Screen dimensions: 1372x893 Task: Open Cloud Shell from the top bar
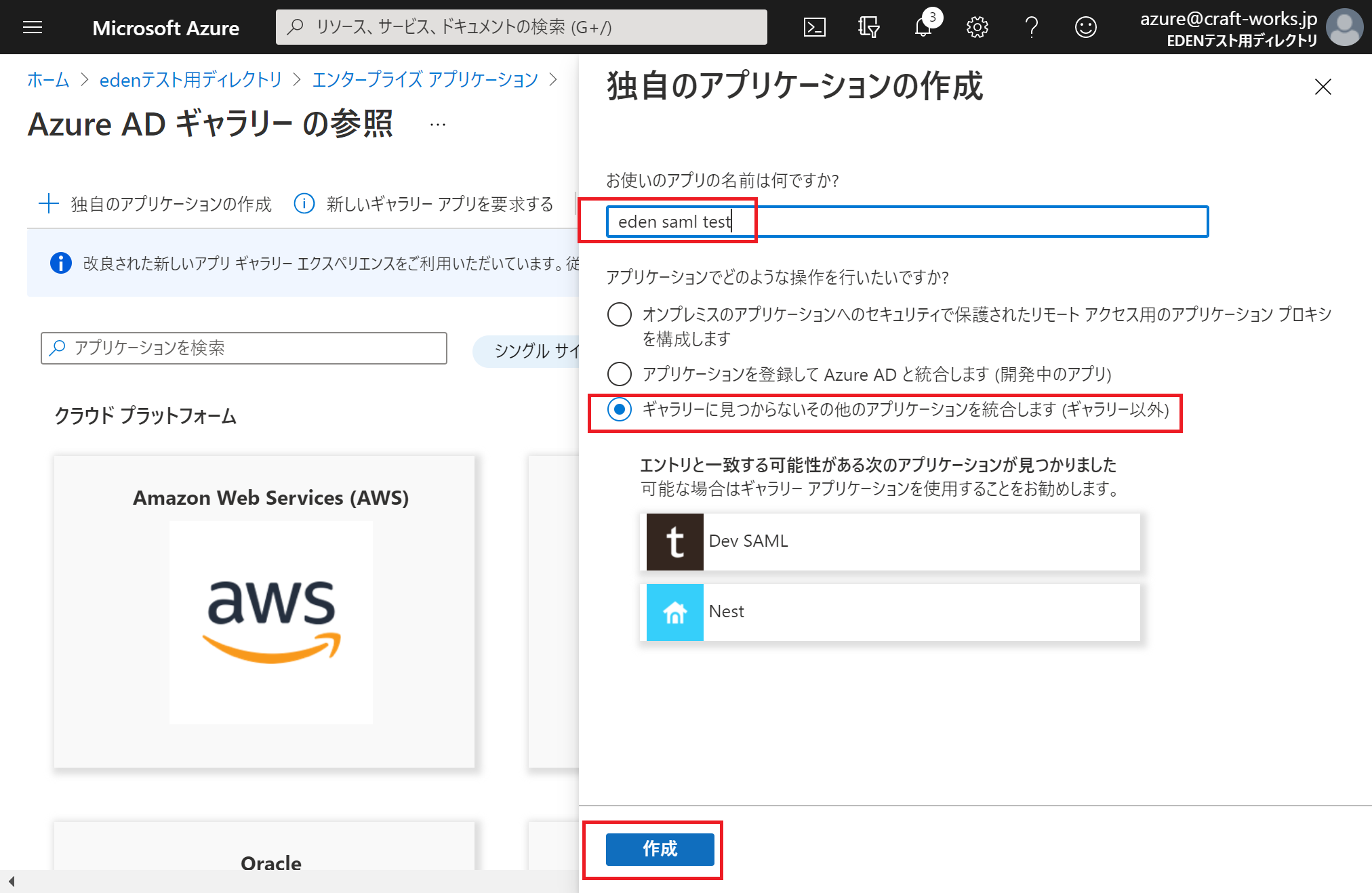coord(814,27)
